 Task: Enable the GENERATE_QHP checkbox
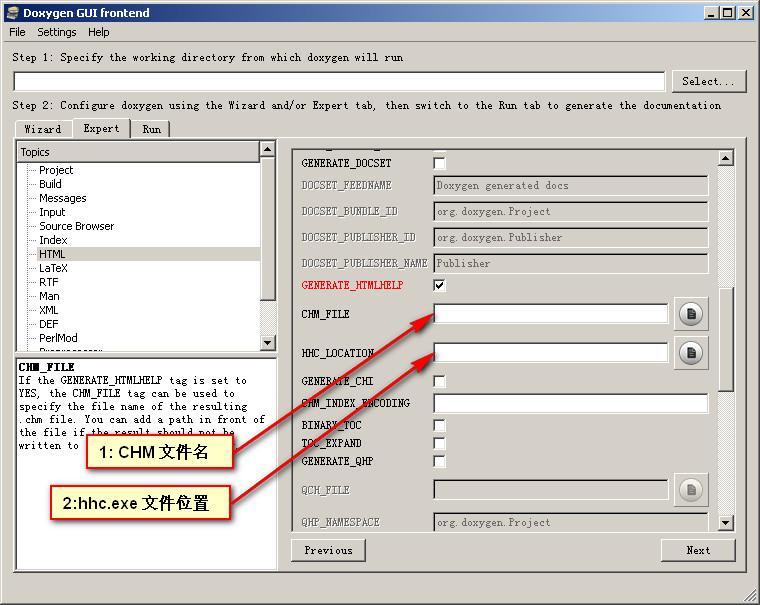(x=440, y=461)
